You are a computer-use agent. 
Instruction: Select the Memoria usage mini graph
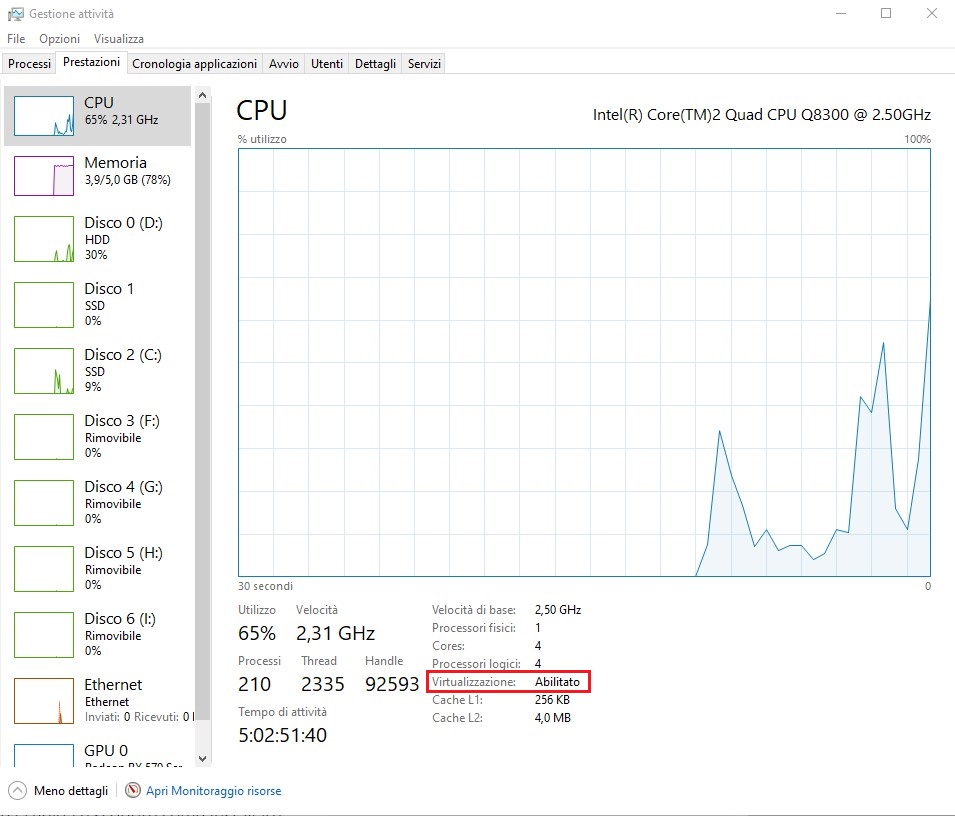[x=44, y=175]
